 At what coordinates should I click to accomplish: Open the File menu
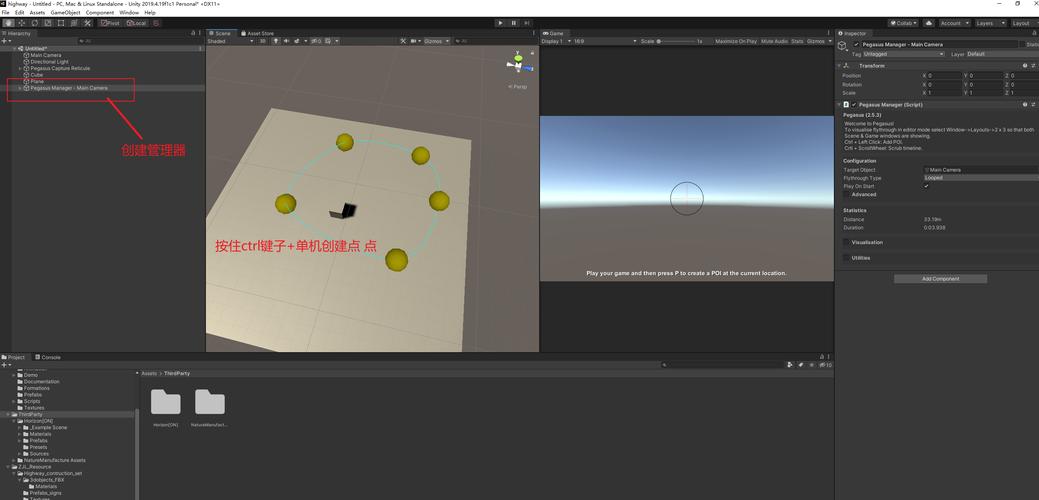(6, 13)
